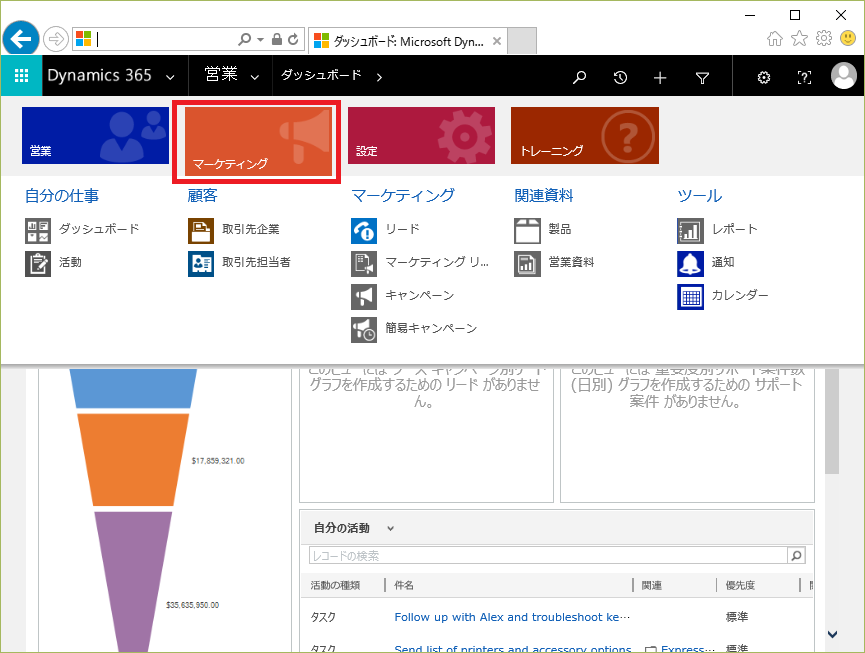Open the 簡易キャンペーン icon
The width and height of the screenshot is (865, 653).
pos(364,330)
